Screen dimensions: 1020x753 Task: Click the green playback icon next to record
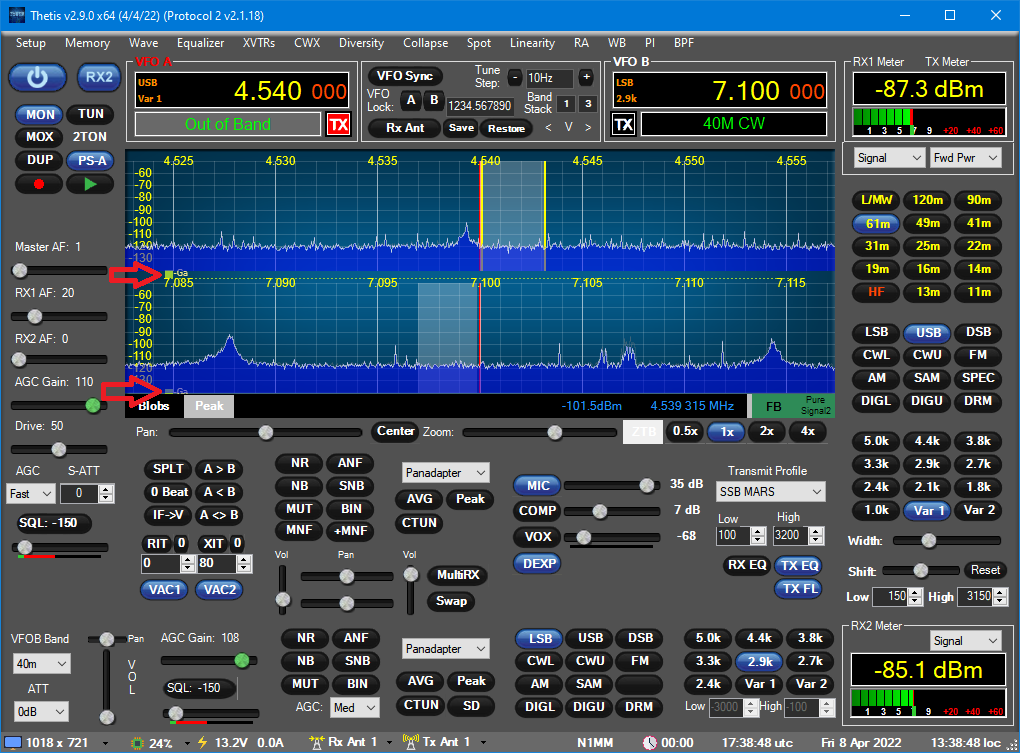(x=88, y=183)
